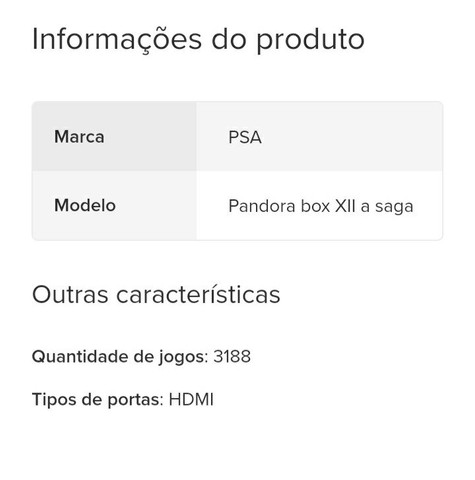Click the "Pandora box XII a saga" model value
Viewport: 475px width, 480px height.
point(321,206)
